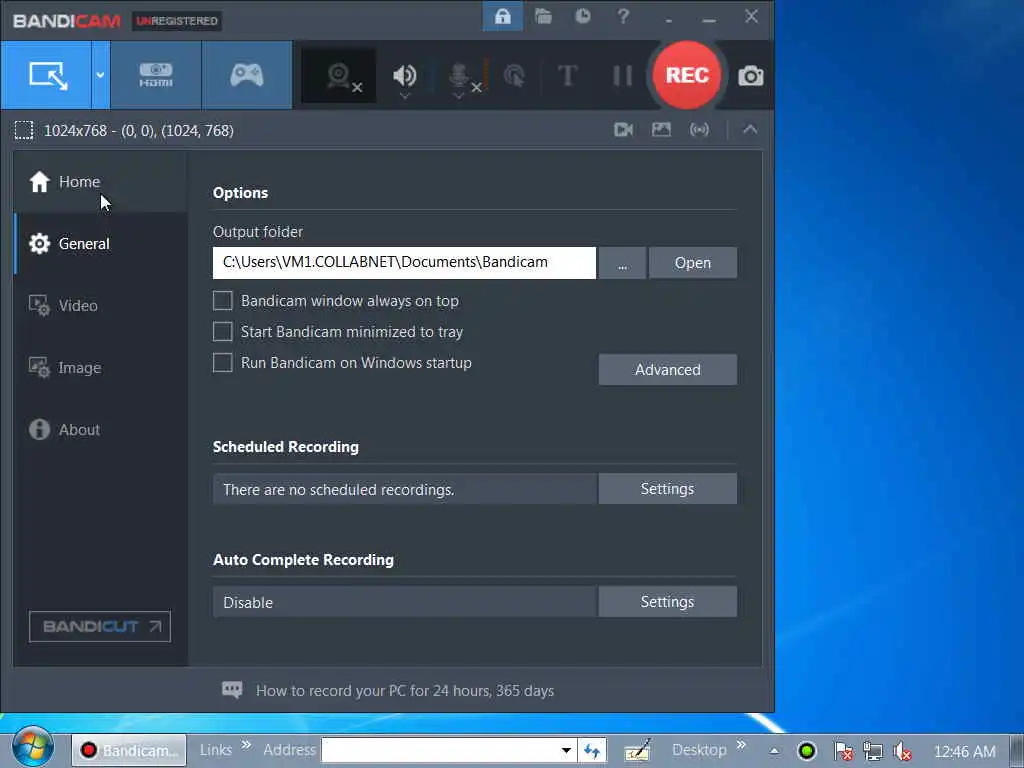The width and height of the screenshot is (1024, 768).
Task: Enable Start Bandicam minimized to tray
Action: click(223, 332)
